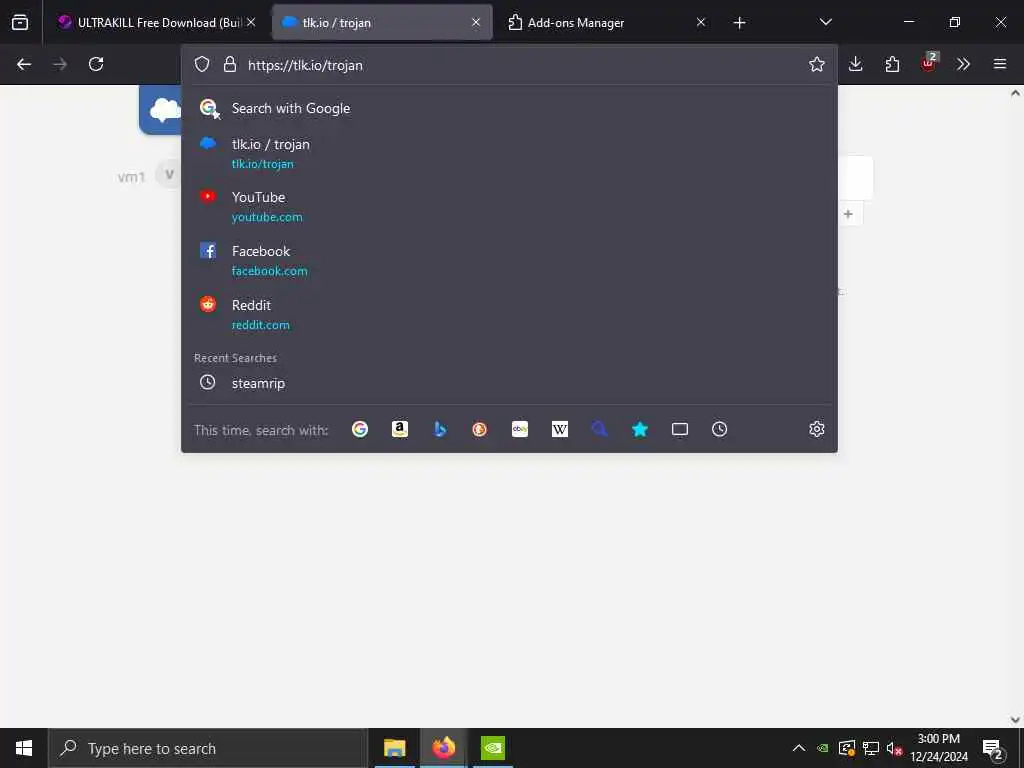Close the Add-ons Manager tab
Image resolution: width=1024 pixels, height=768 pixels.
click(701, 22)
